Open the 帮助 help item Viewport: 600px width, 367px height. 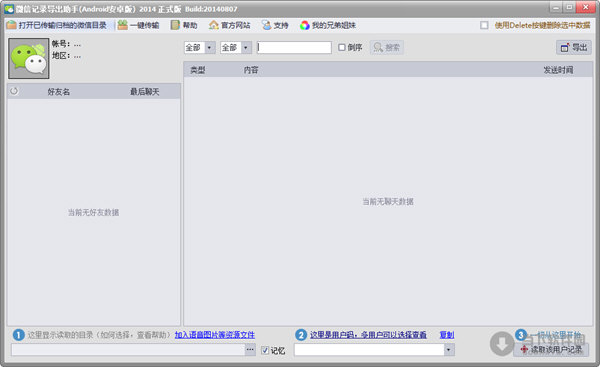[184, 25]
